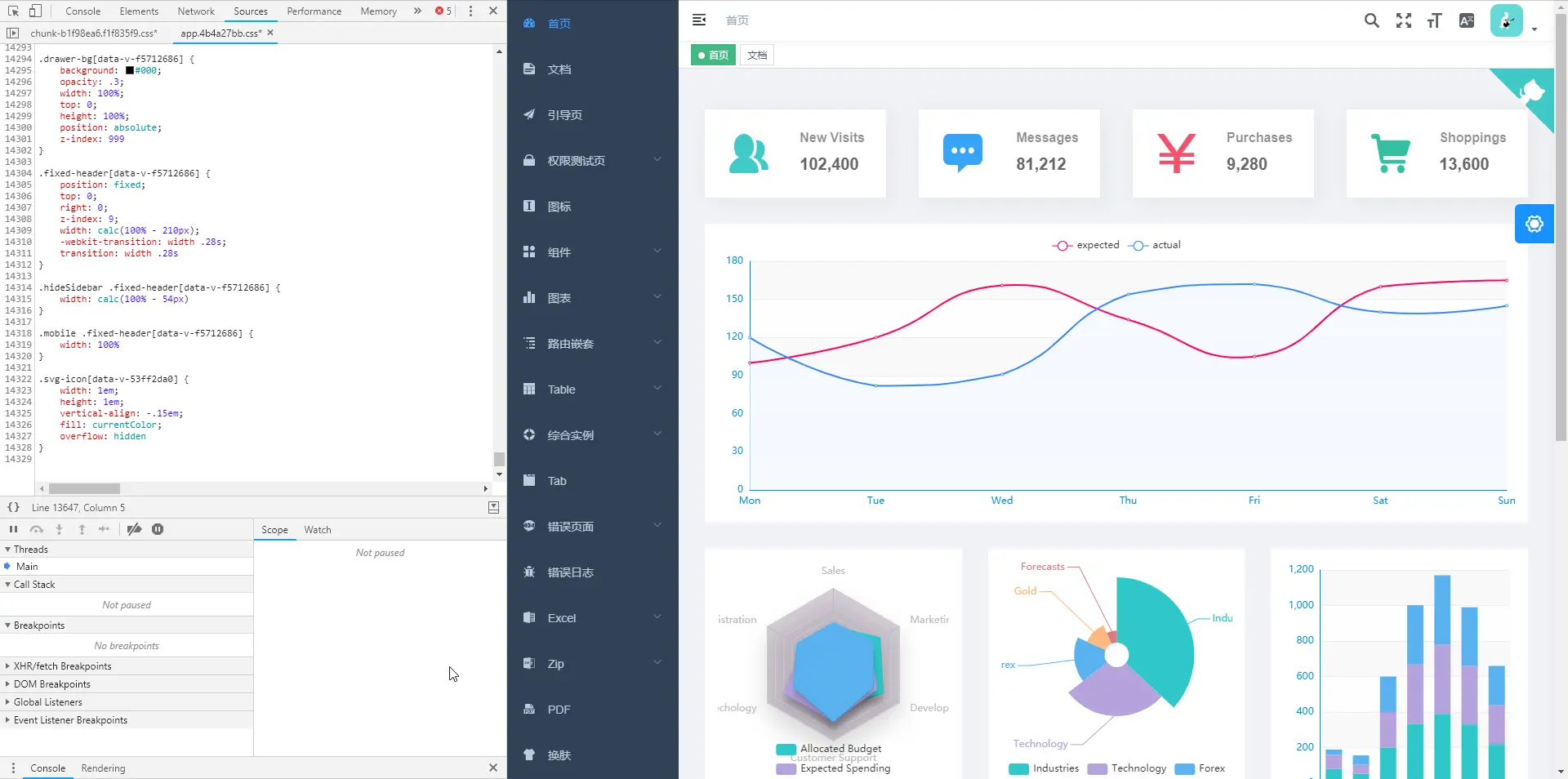Select the 文档 tag view tab

(757, 55)
